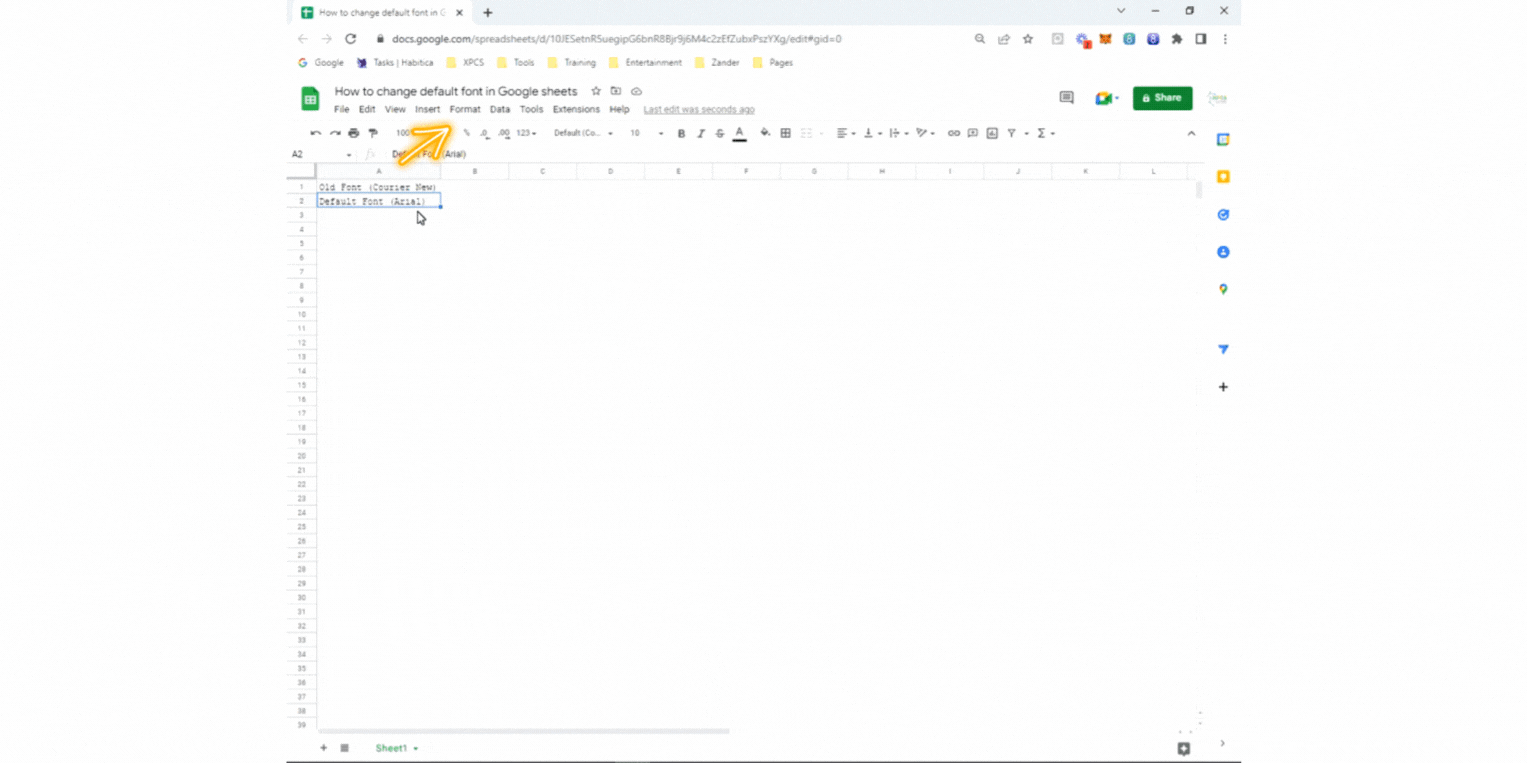Image resolution: width=1527 pixels, height=763 pixels.
Task: Open the Extensions menu
Action: (x=576, y=109)
